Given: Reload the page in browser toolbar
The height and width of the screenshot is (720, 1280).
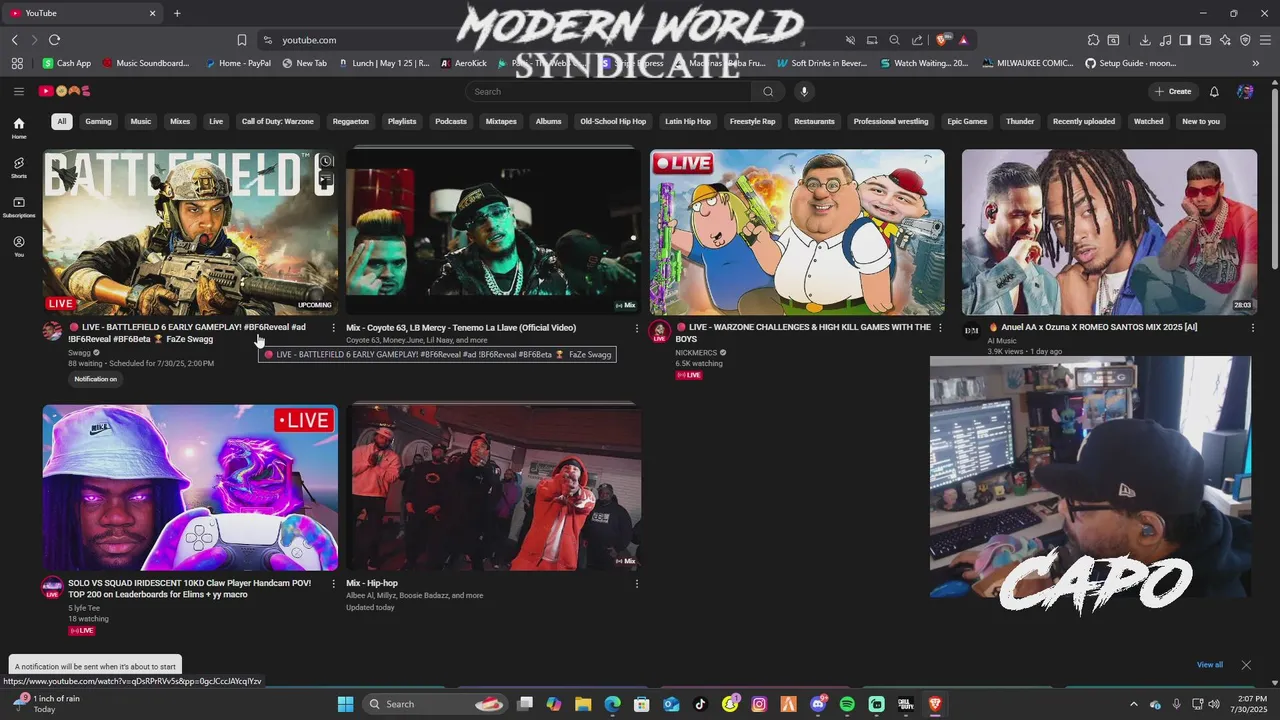Looking at the screenshot, I should 54,40.
